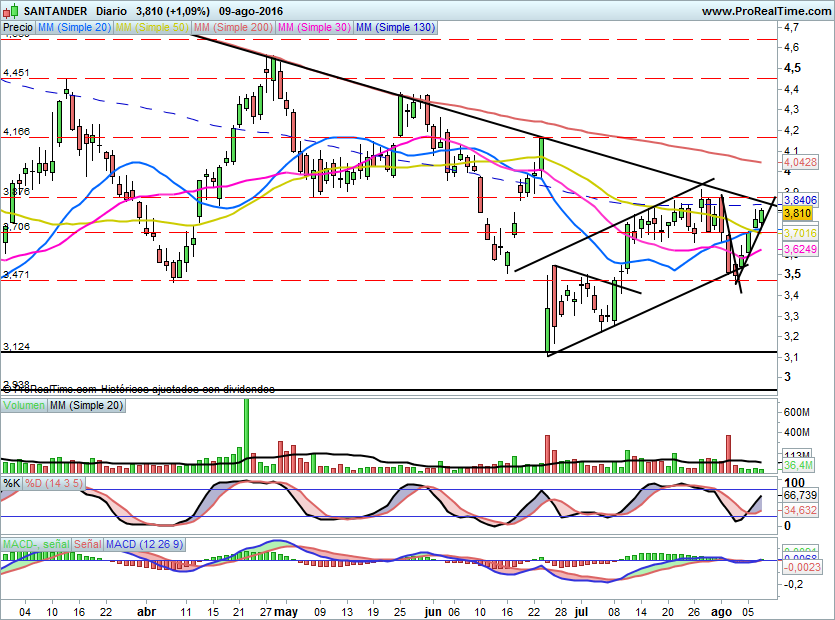The image size is (835, 620).
Task: Click the yellow 3,810 current price tag
Action: (797, 214)
